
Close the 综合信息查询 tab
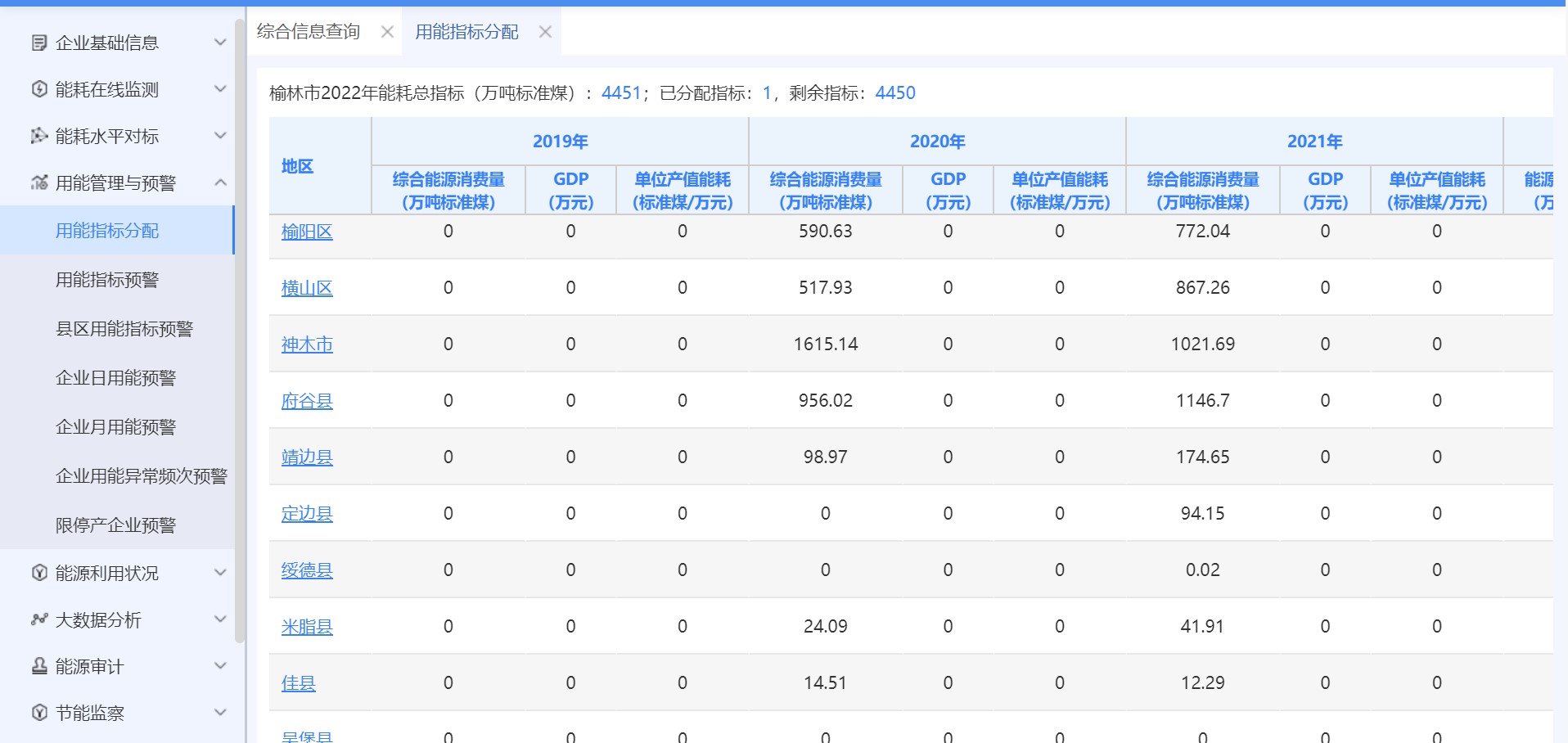click(x=387, y=32)
